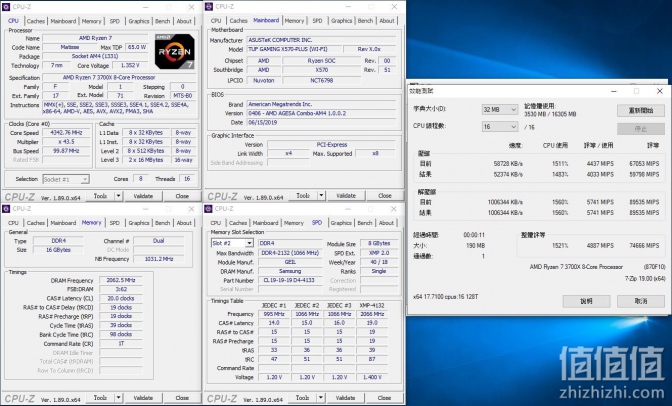
Task: Expand the Tools dropdown arrow in the Memory timings window
Action: pos(118,398)
